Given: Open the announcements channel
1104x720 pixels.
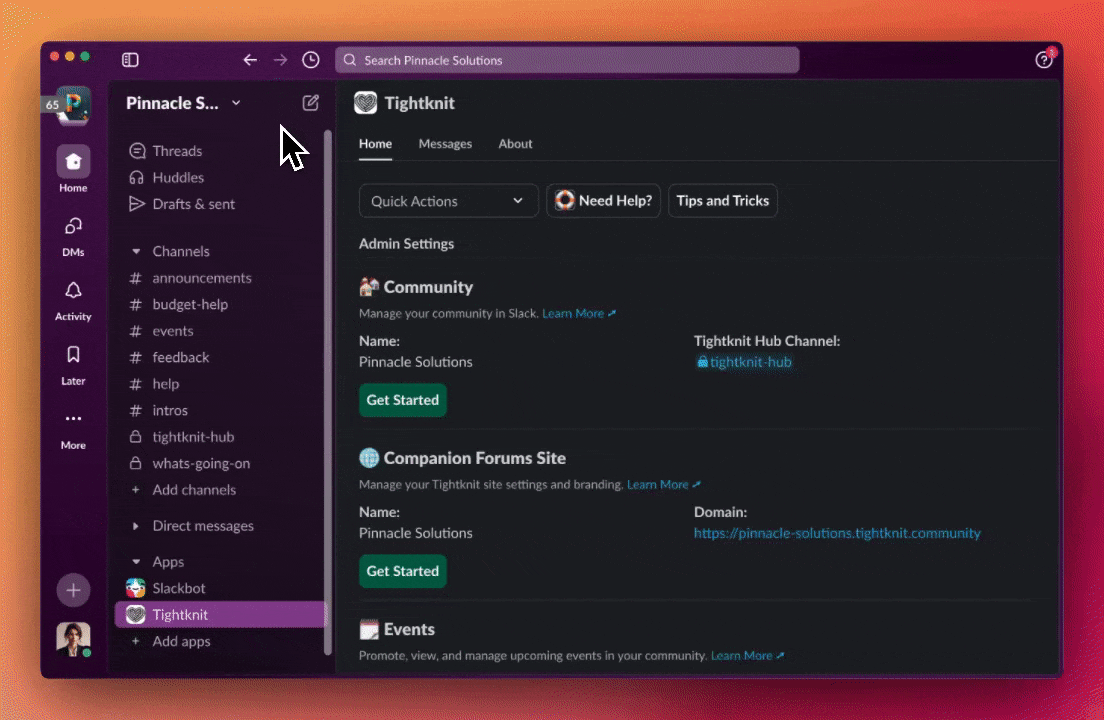Looking at the screenshot, I should (x=201, y=278).
